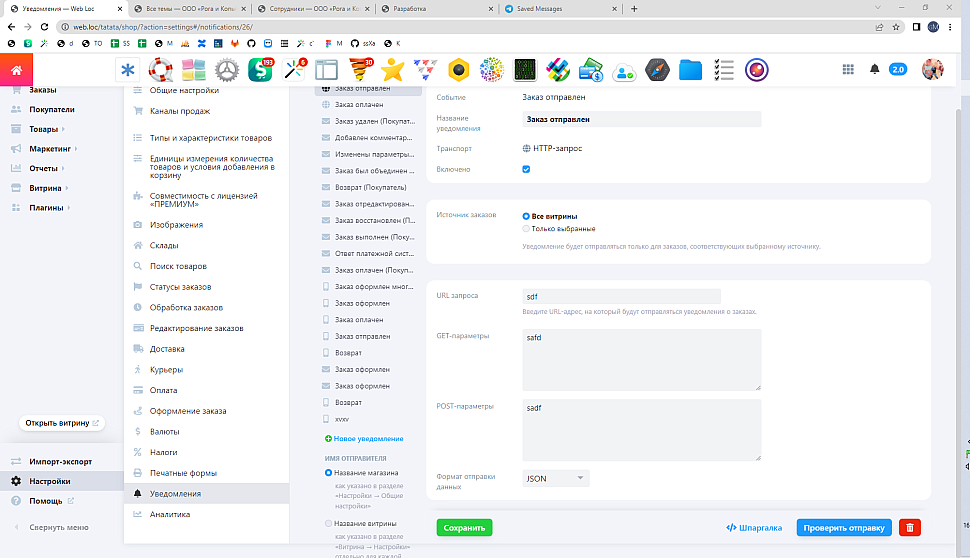Expand the Маркетинг sidebar menu
The height and width of the screenshot is (558, 970).
[x=52, y=149]
